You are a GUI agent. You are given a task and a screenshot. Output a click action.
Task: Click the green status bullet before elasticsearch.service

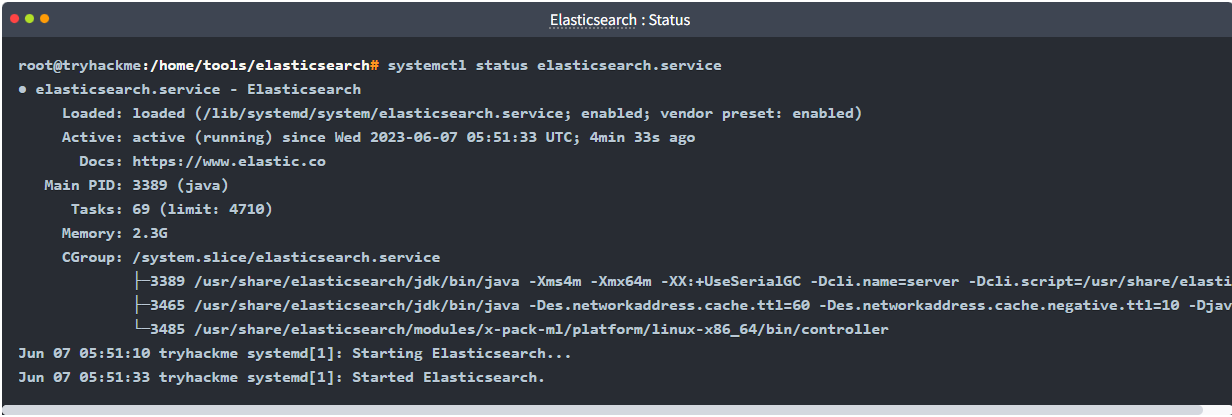(x=23, y=90)
